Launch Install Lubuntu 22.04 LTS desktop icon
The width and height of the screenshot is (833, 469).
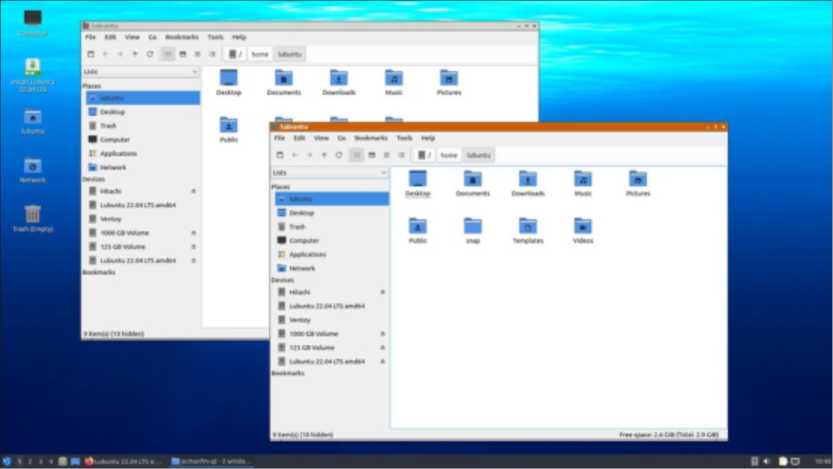[32, 74]
